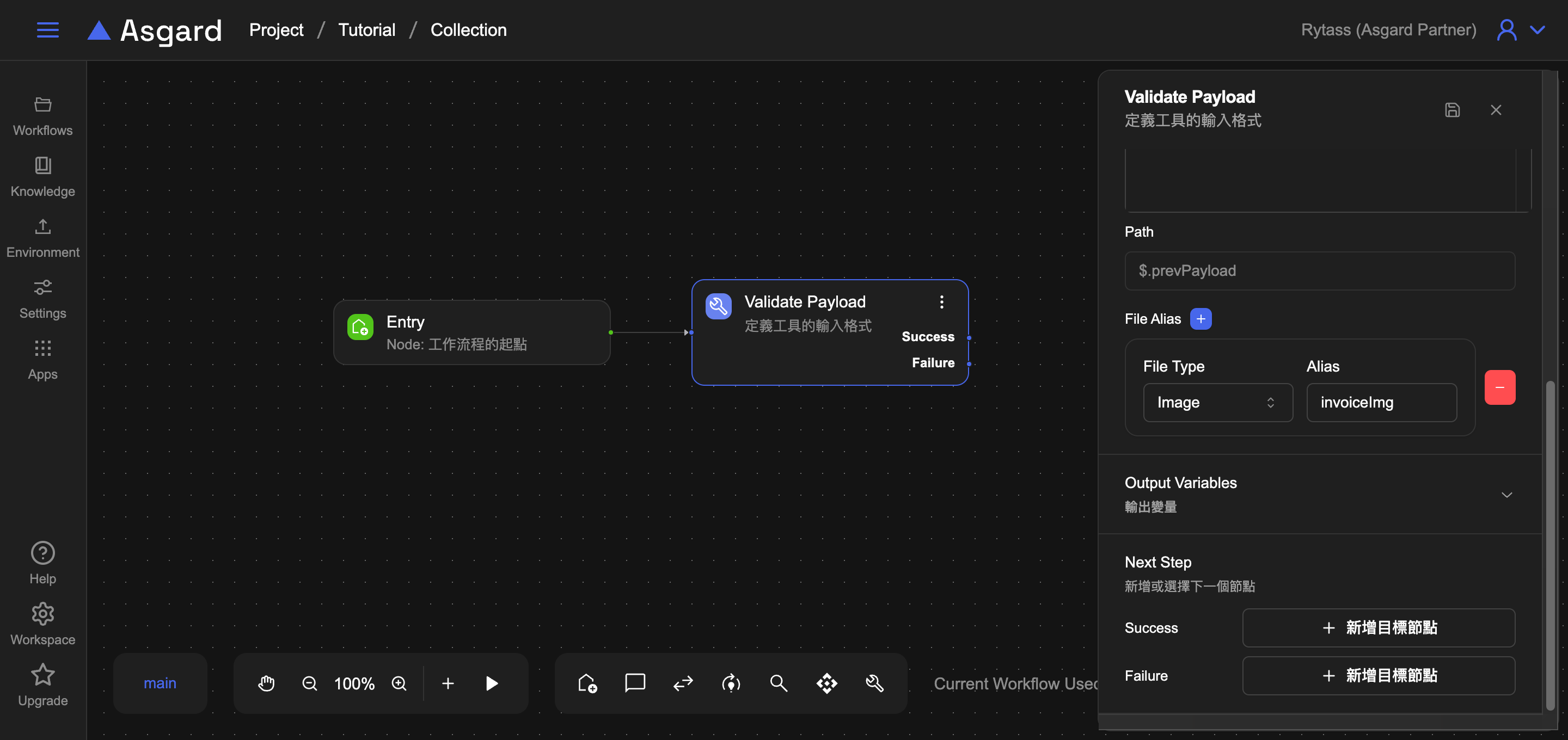This screenshot has height=740, width=1568.
Task: Expand the Output Variables section
Action: [1506, 494]
